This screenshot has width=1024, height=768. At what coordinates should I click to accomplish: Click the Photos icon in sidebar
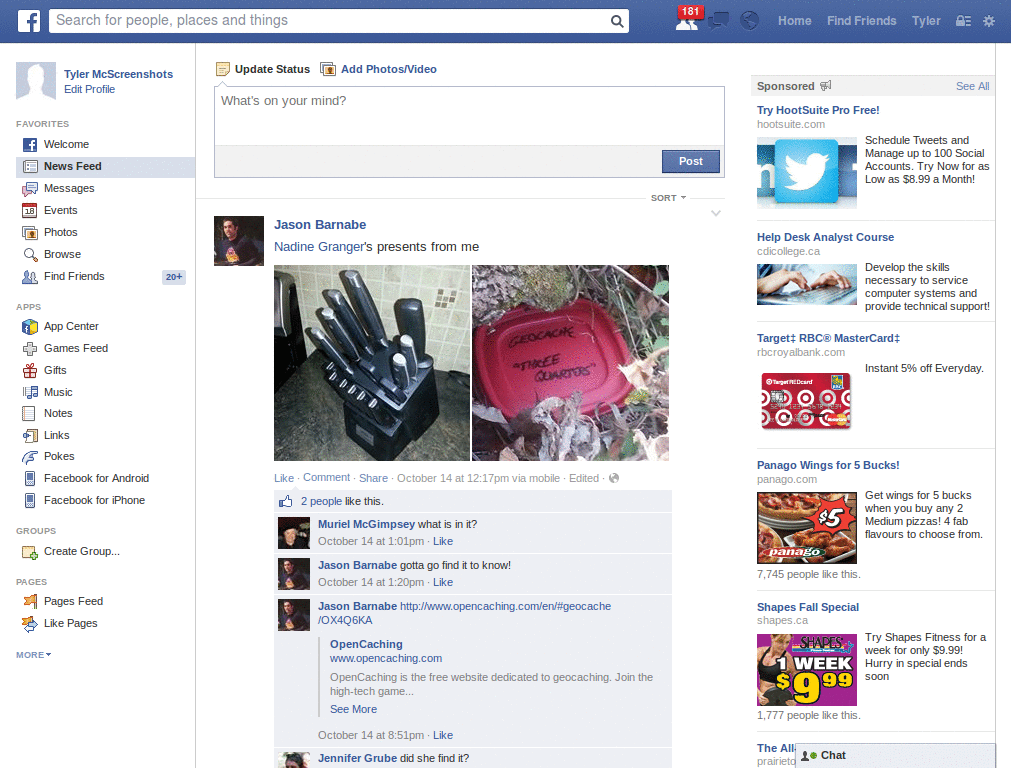30,232
